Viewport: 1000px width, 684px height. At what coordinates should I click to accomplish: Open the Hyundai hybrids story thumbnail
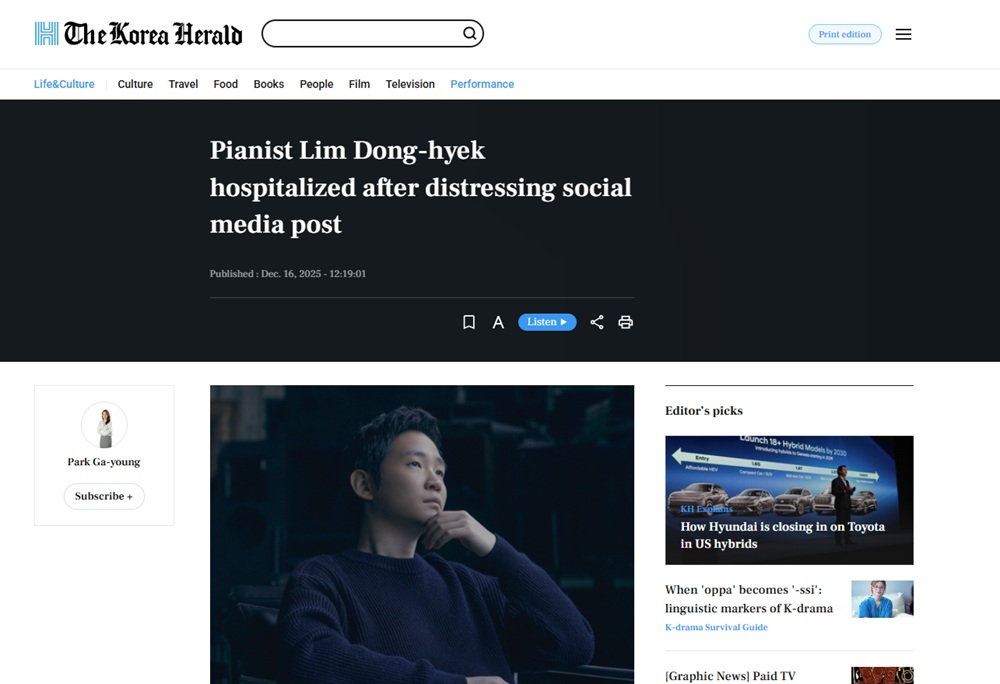(789, 500)
